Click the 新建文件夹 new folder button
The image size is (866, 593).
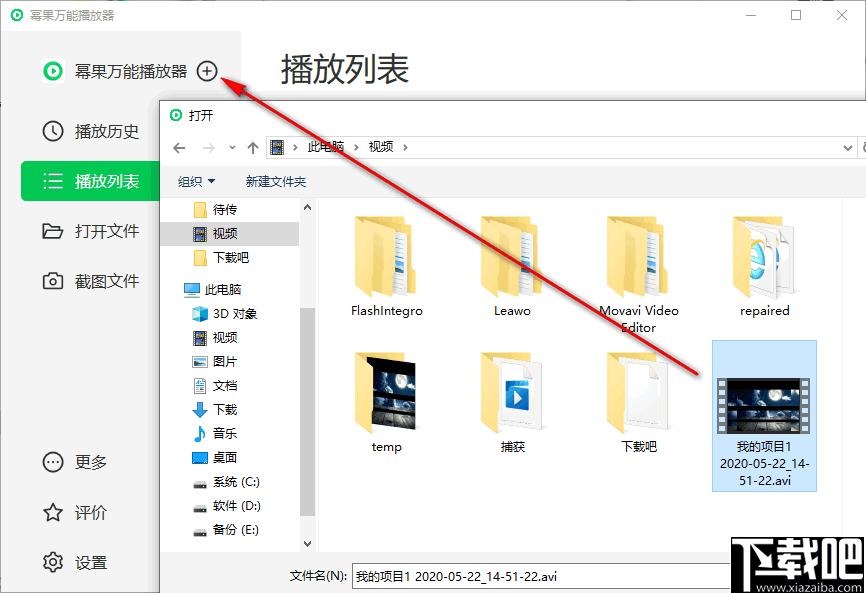tap(273, 181)
